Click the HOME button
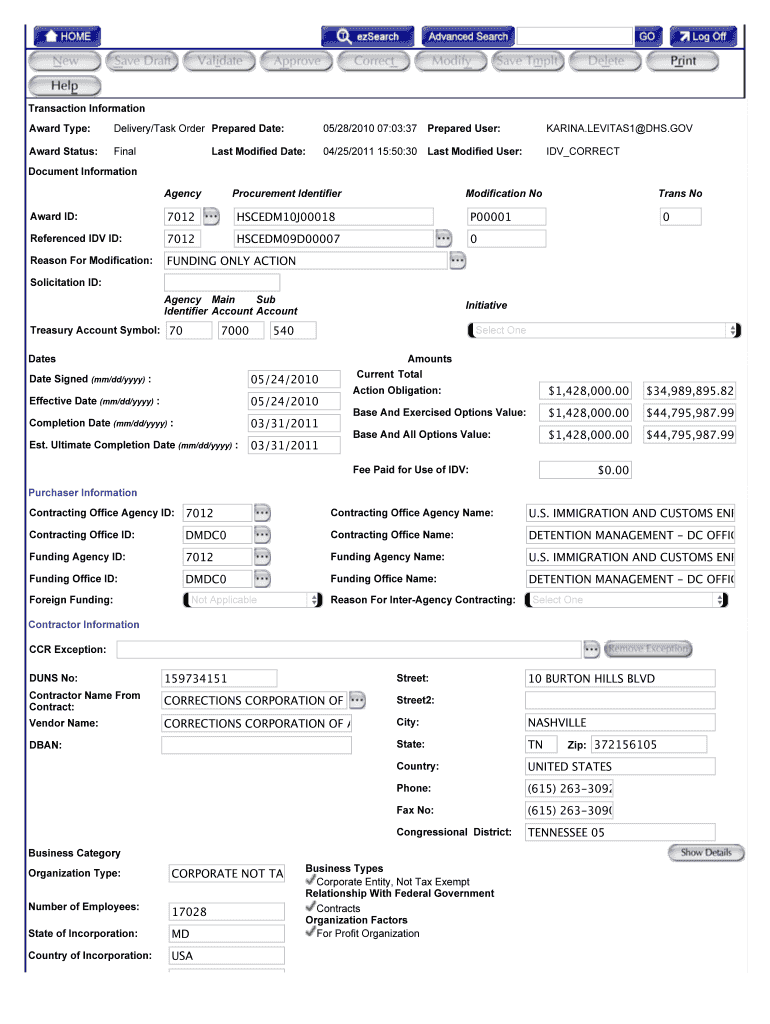Screen dimensions: 770x1024 pyautogui.click(x=67, y=36)
